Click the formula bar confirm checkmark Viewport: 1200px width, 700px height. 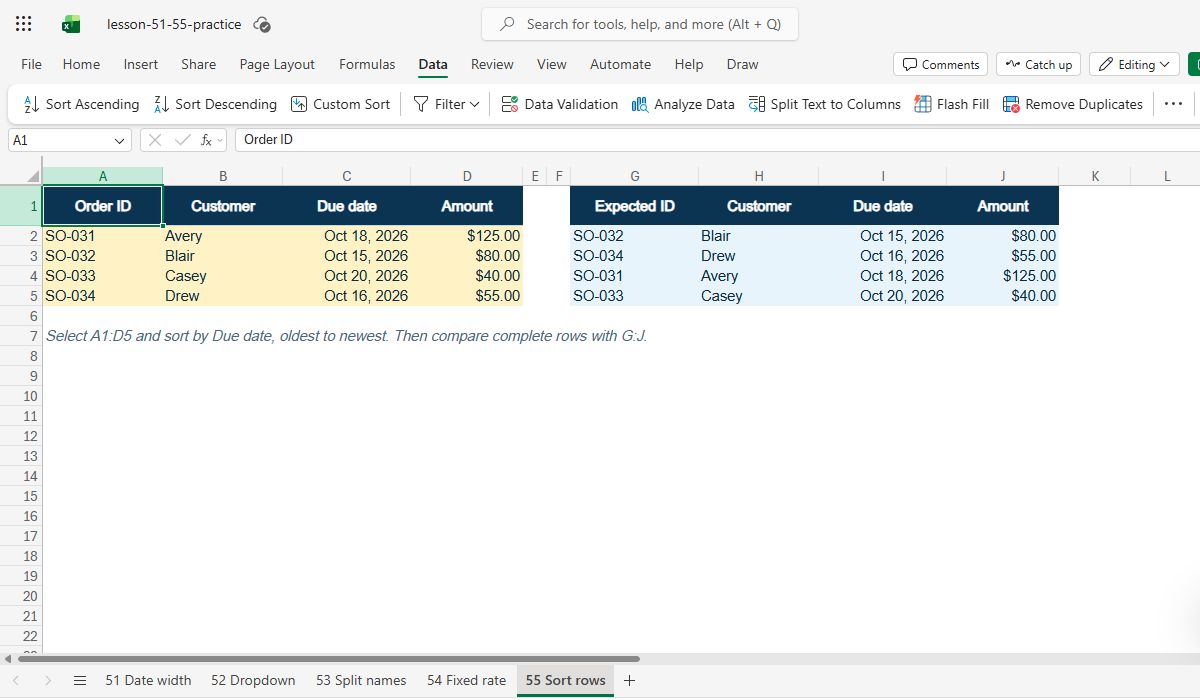[181, 140]
